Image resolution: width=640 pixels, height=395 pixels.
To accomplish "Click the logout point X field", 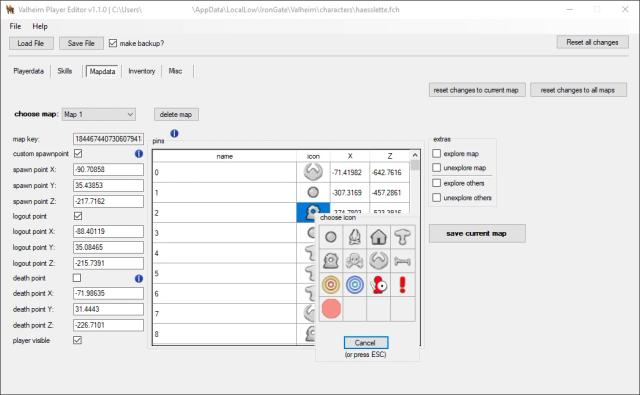I will point(108,231).
